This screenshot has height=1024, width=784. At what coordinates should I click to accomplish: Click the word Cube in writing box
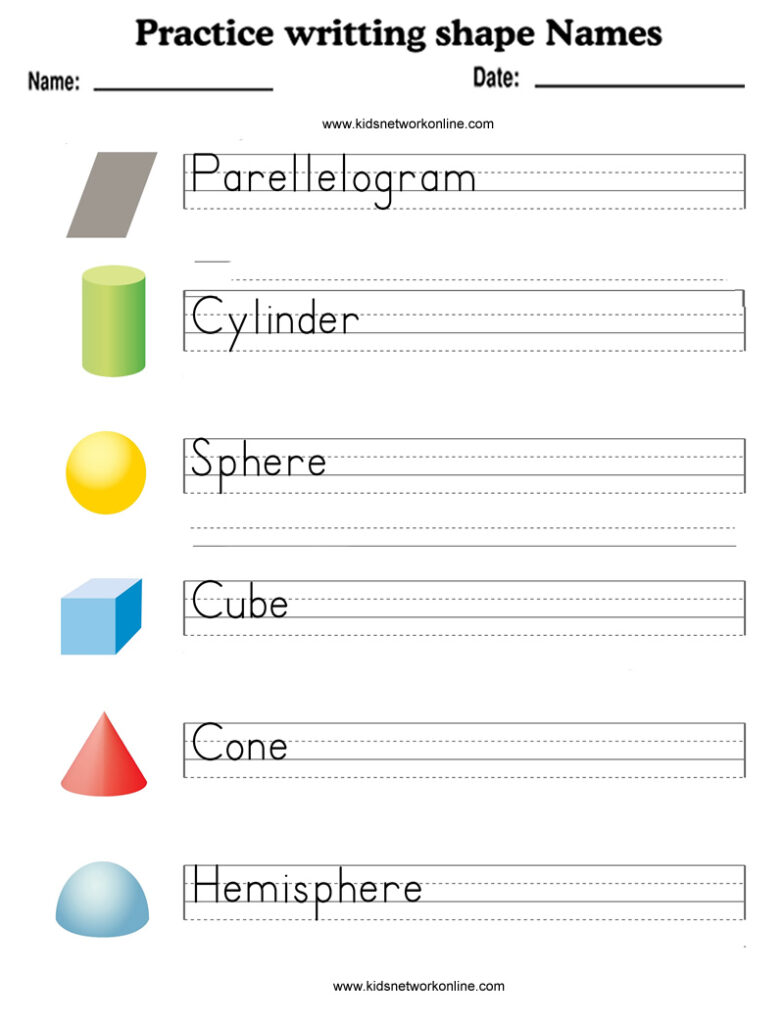pyautogui.click(x=239, y=600)
